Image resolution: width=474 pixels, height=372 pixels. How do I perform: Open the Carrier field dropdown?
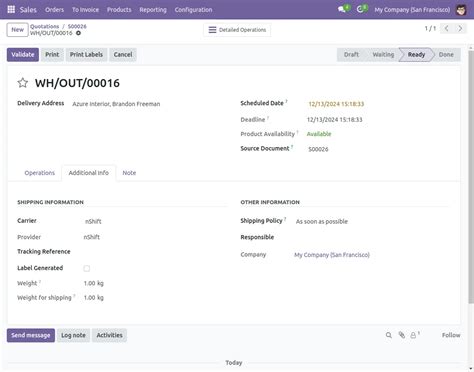coord(93,222)
